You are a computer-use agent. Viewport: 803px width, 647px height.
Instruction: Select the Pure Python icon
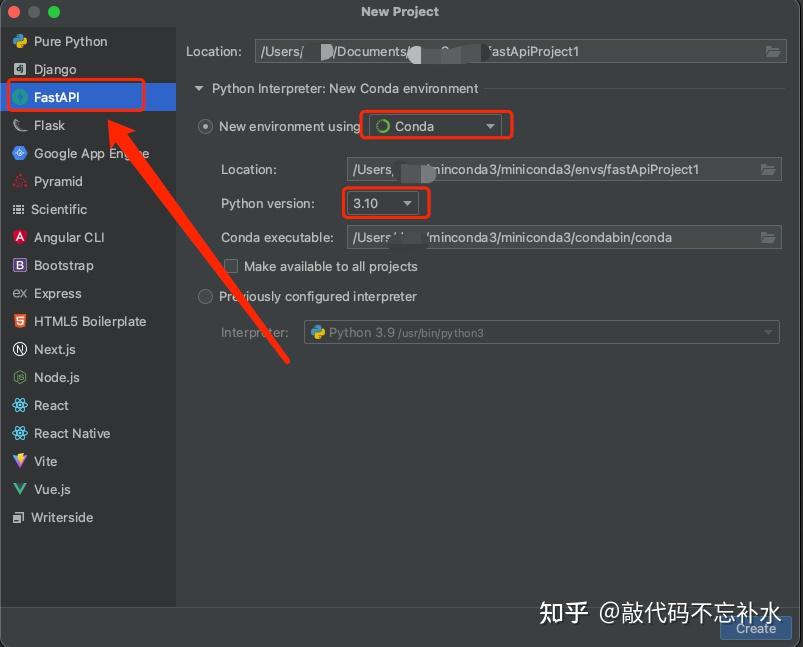[20, 41]
